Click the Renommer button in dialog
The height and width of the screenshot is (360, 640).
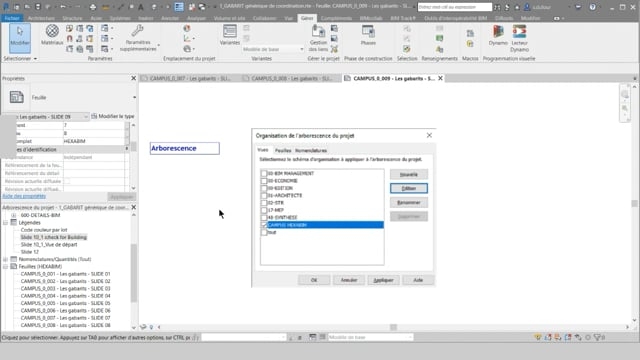tap(409, 202)
